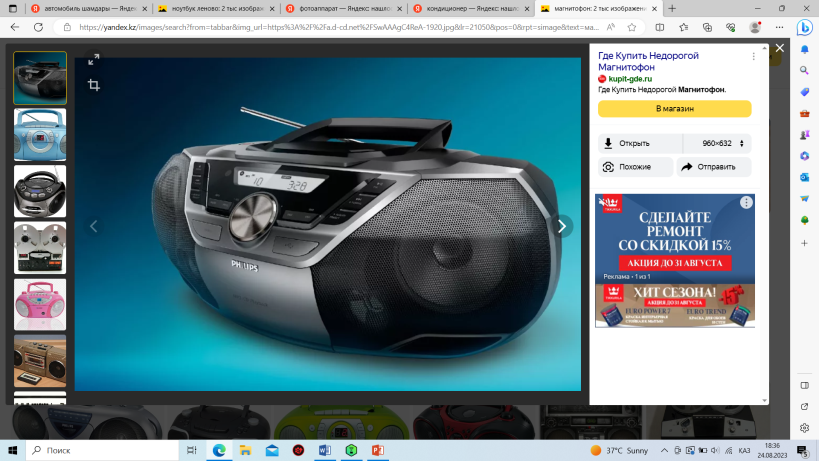Show hidden system tray icons

click(x=664, y=450)
